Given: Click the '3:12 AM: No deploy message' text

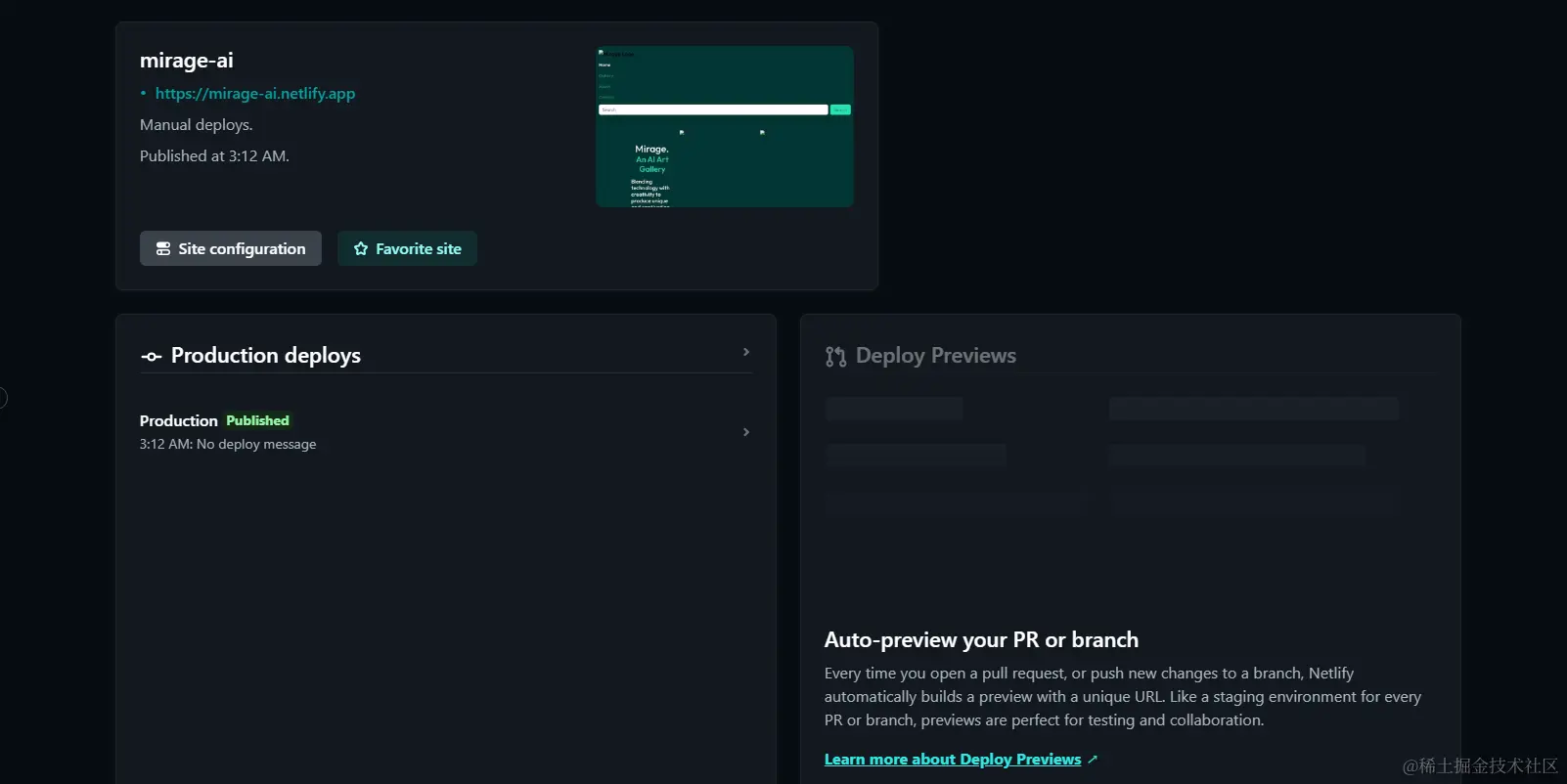Looking at the screenshot, I should [x=228, y=444].
